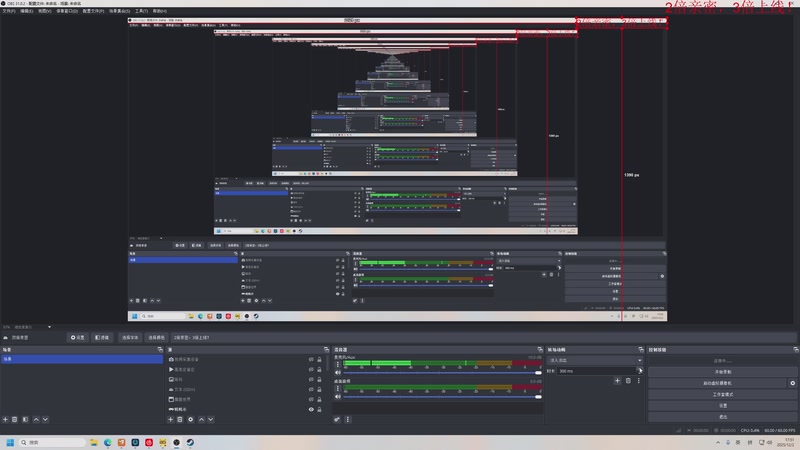Screen dimensions: 800x450
Task: Open the View (V) menu
Action: [x=44, y=11]
